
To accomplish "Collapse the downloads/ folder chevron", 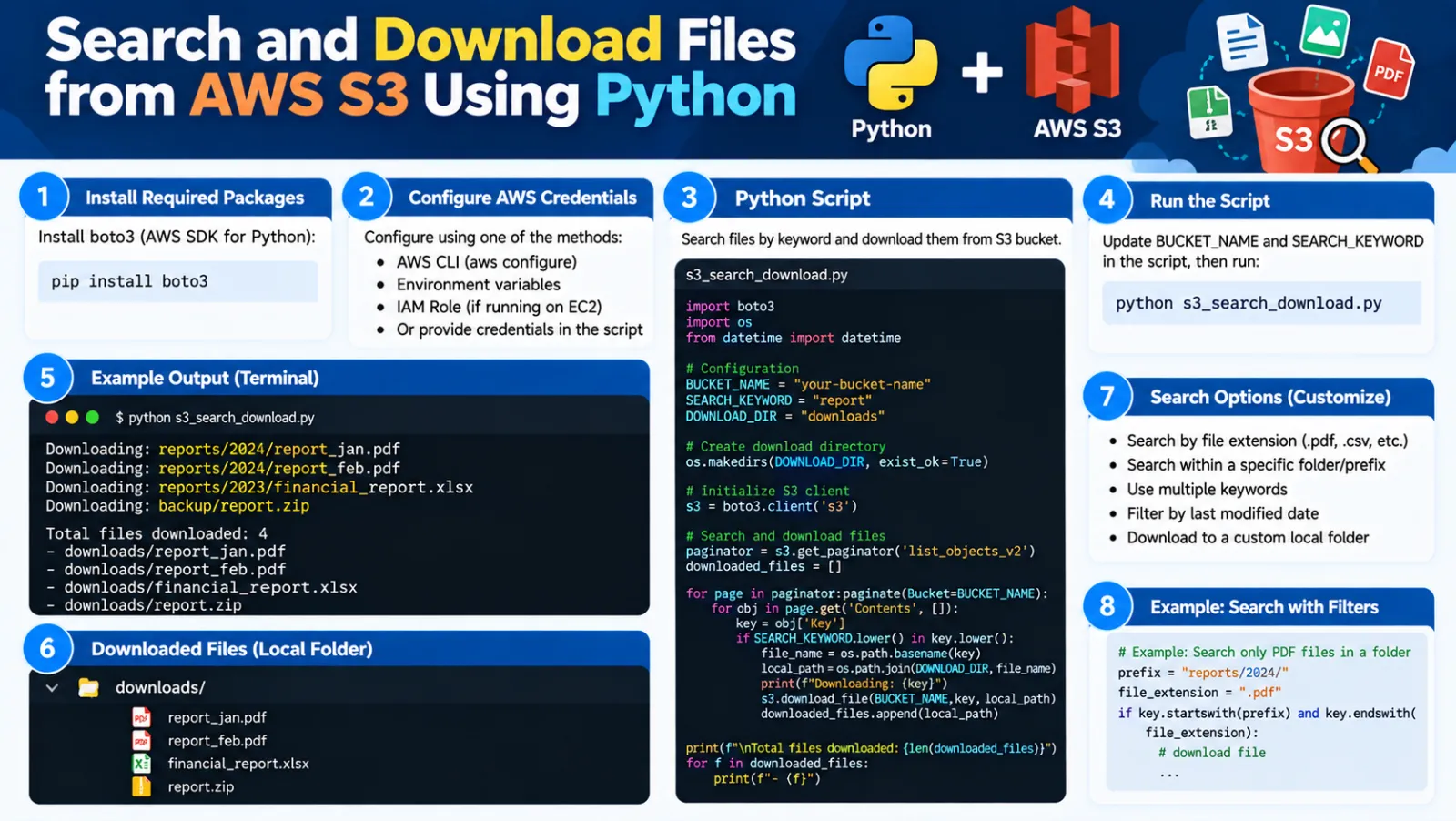I will coord(52,688).
